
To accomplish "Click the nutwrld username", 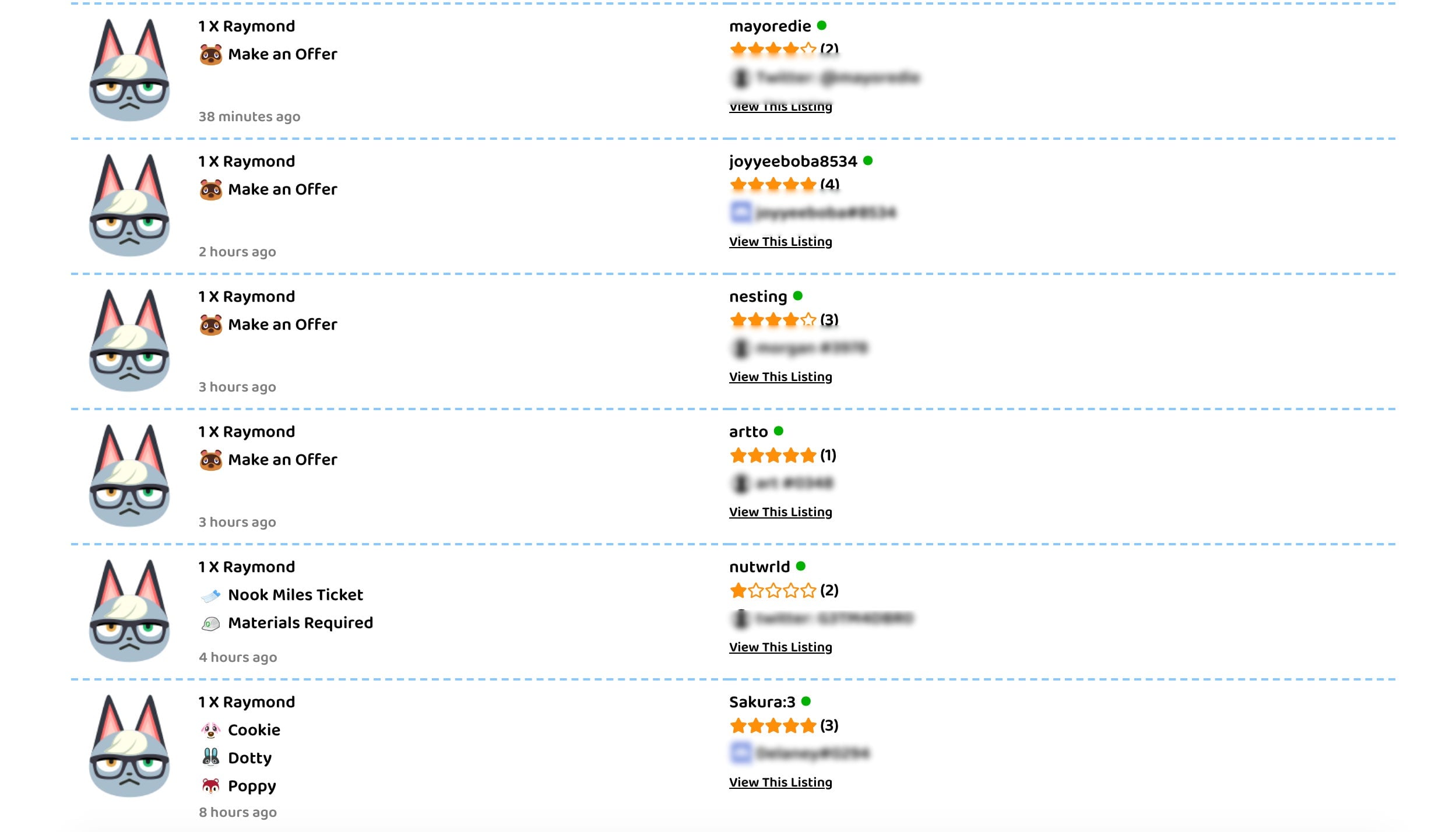I will pyautogui.click(x=759, y=567).
